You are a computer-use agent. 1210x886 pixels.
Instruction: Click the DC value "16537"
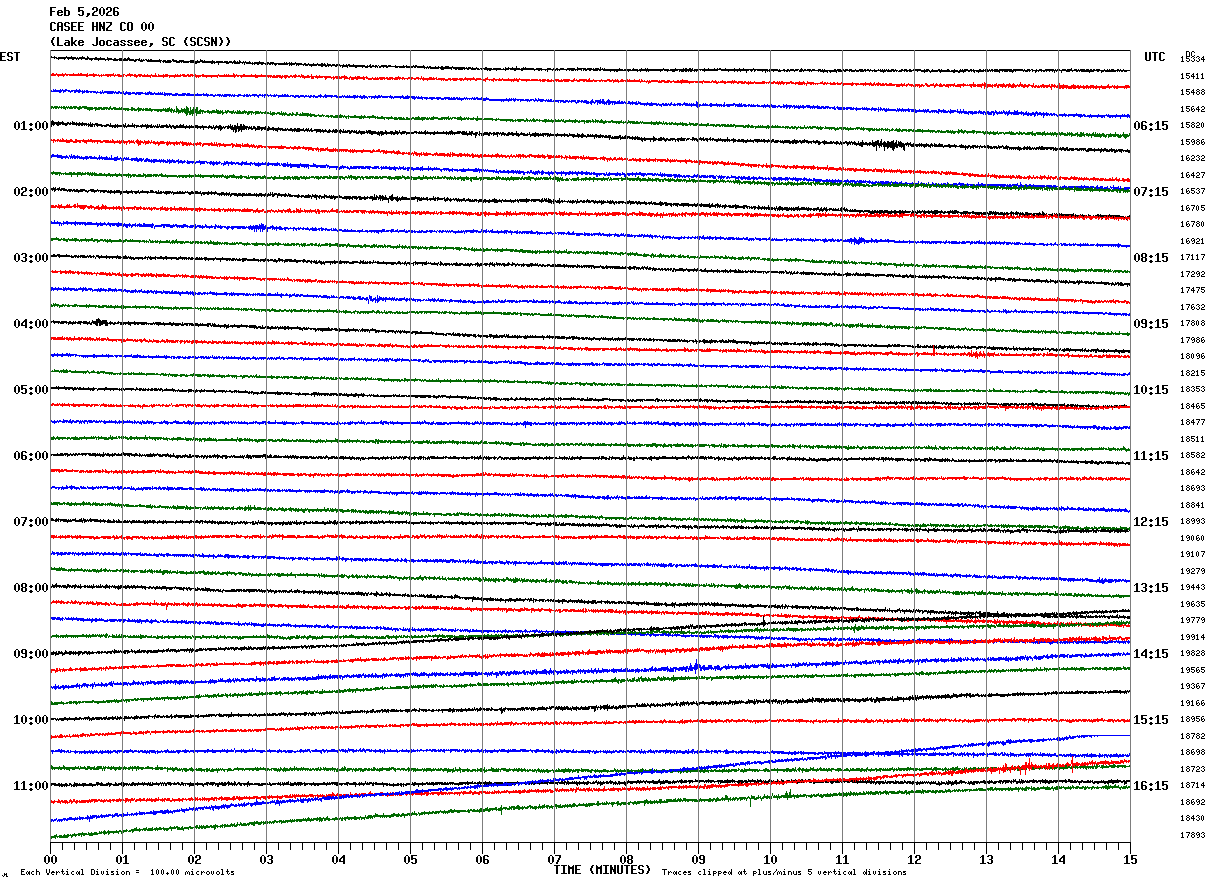point(1192,192)
